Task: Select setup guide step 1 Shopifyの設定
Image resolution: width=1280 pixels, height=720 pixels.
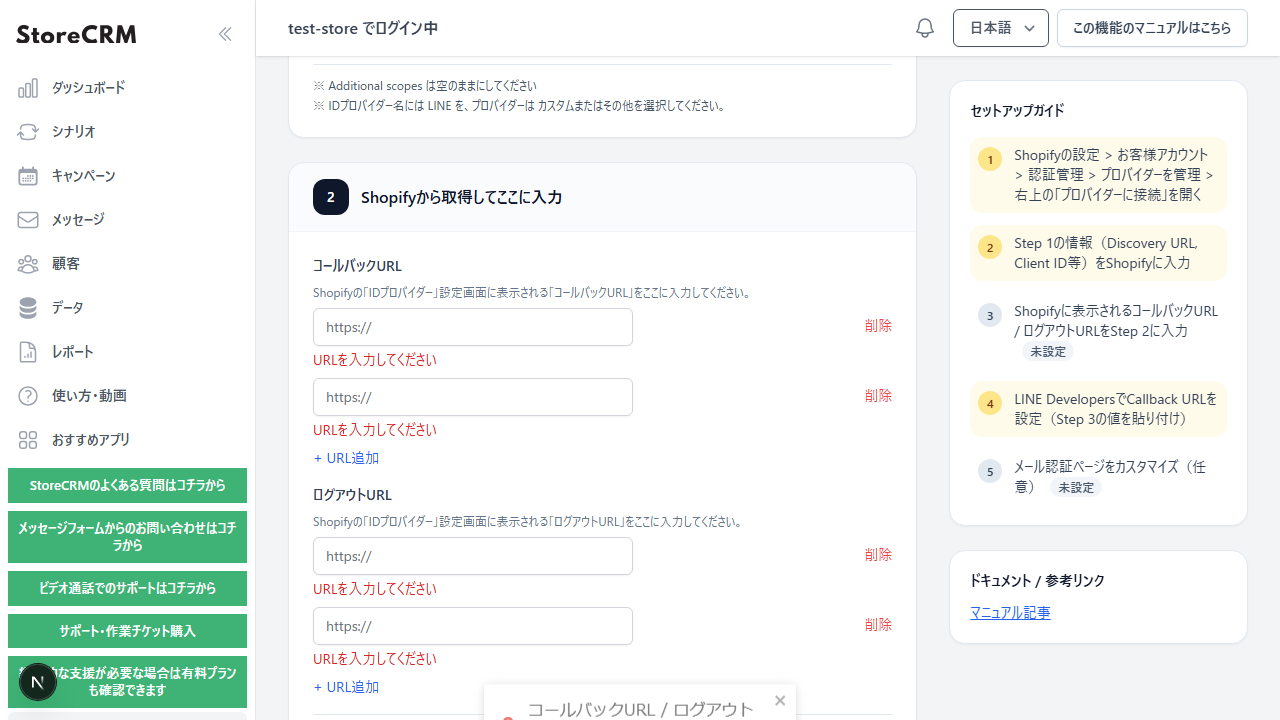Action: click(1098, 175)
